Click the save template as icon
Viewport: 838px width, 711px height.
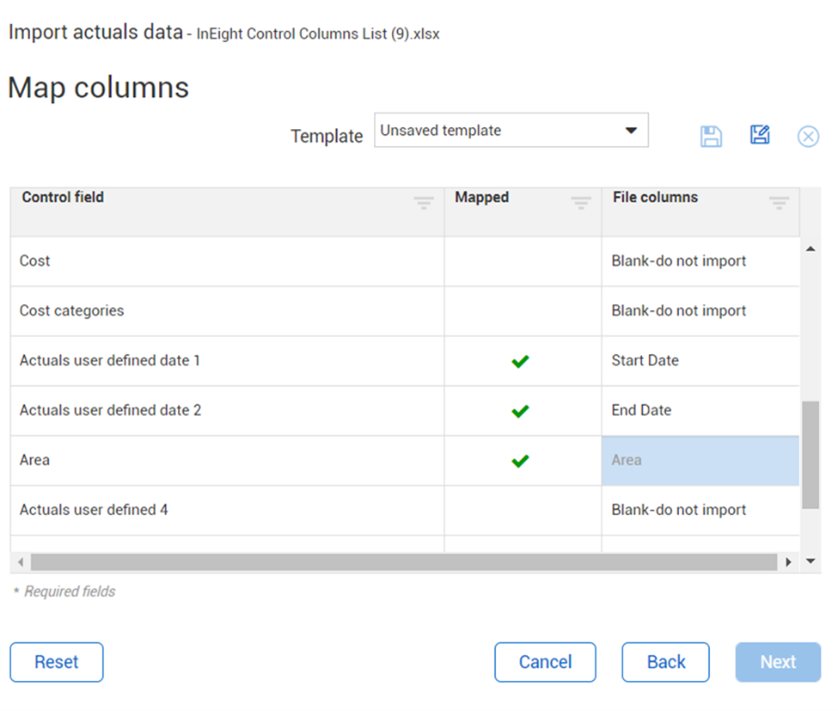tap(760, 135)
